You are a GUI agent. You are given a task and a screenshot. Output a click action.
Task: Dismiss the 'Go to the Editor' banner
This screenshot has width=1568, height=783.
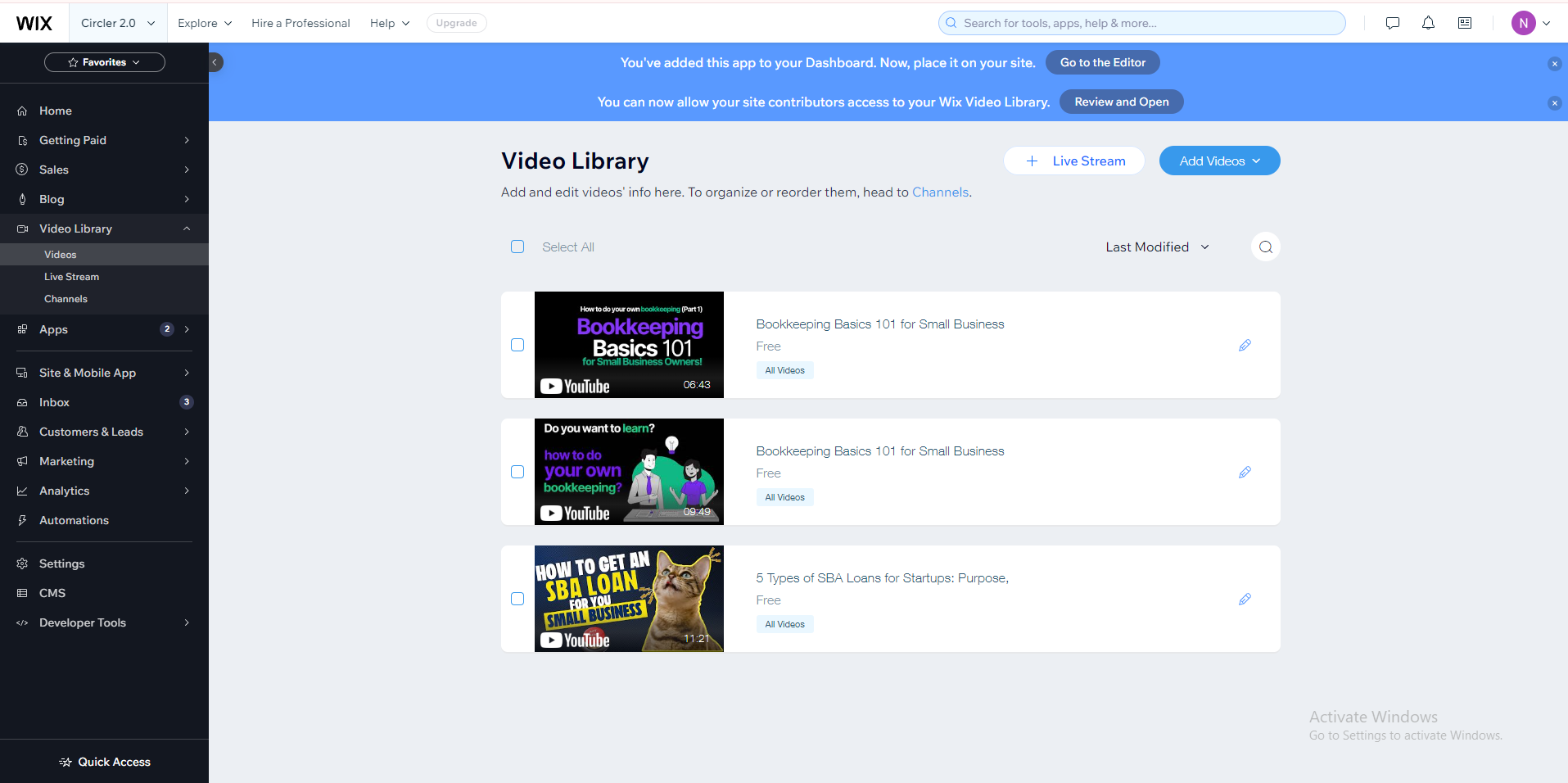pos(1554,64)
